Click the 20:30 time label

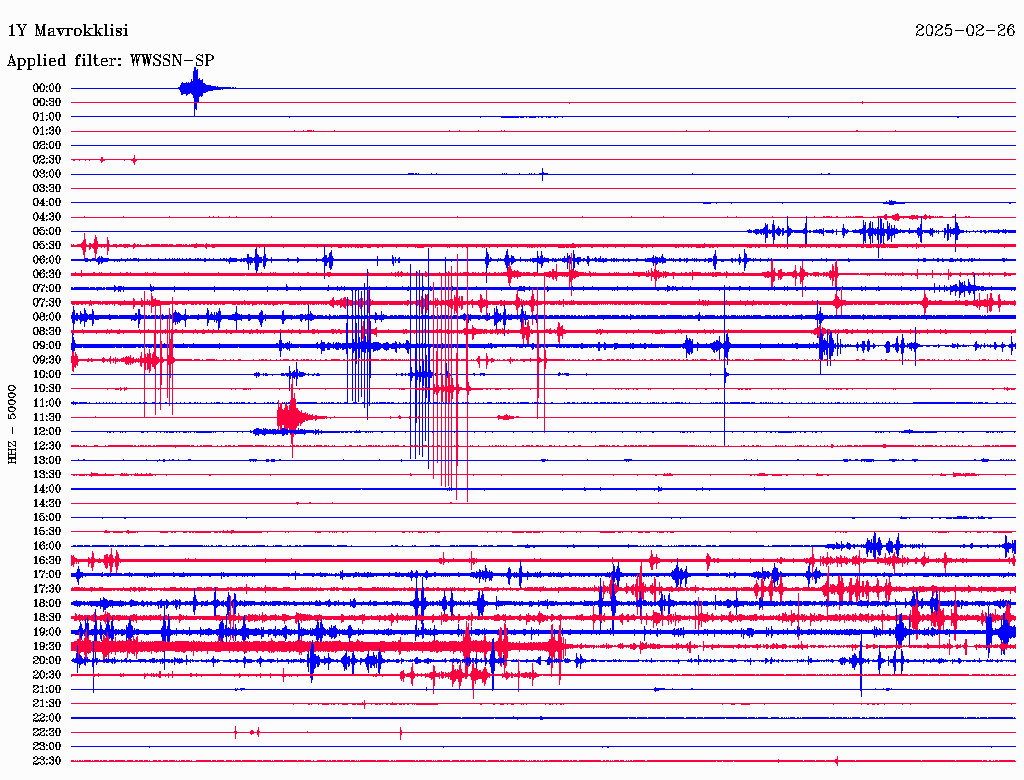tap(47, 675)
